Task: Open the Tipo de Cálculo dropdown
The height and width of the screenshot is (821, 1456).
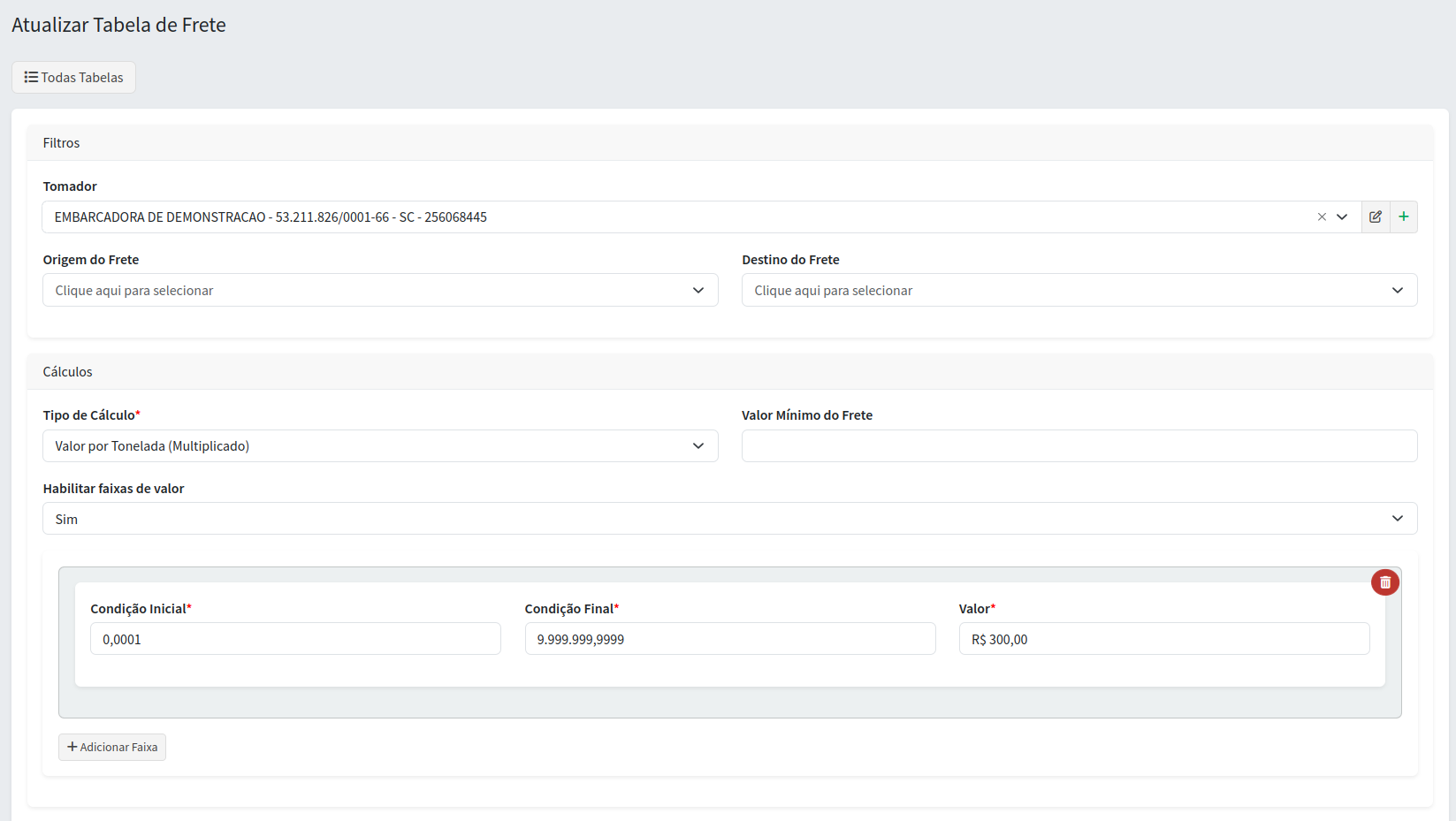Action: pyautogui.click(x=380, y=446)
